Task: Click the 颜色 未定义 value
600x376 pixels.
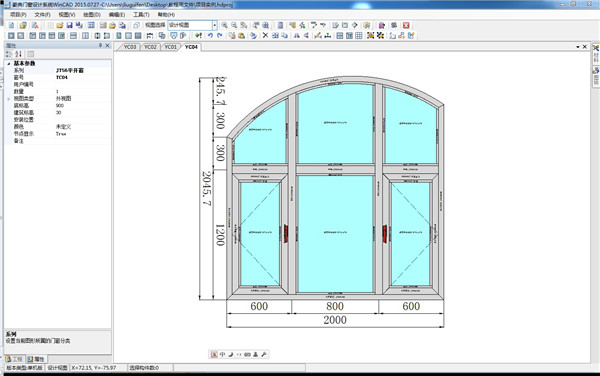Action: point(83,127)
